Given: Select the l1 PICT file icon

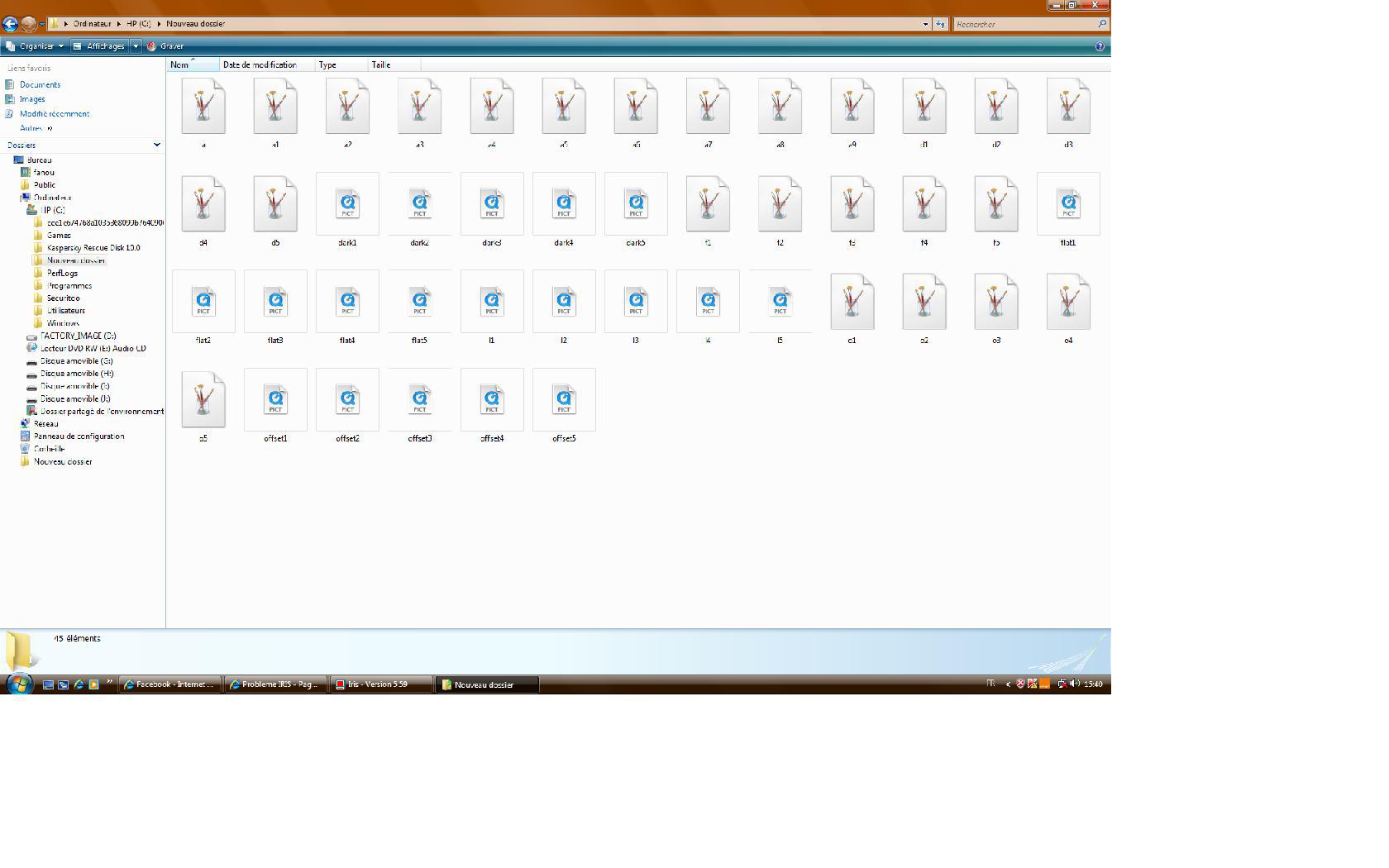Looking at the screenshot, I should coord(492,301).
